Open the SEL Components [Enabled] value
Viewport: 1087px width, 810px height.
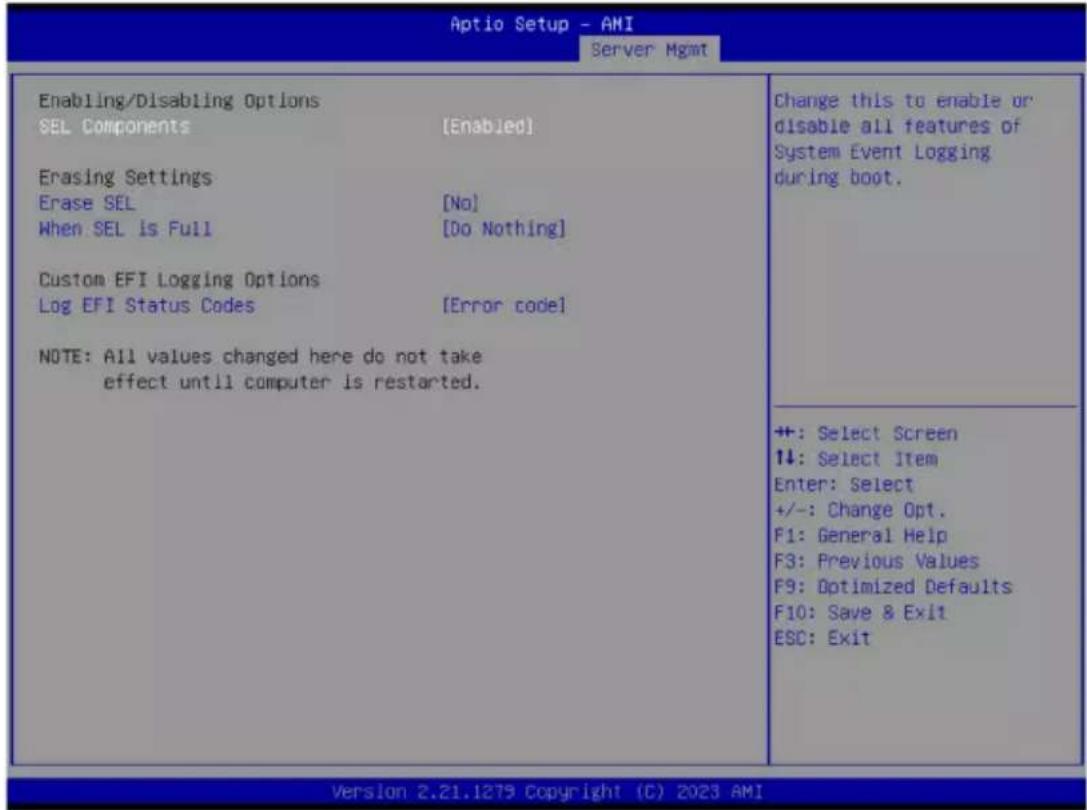(x=488, y=126)
